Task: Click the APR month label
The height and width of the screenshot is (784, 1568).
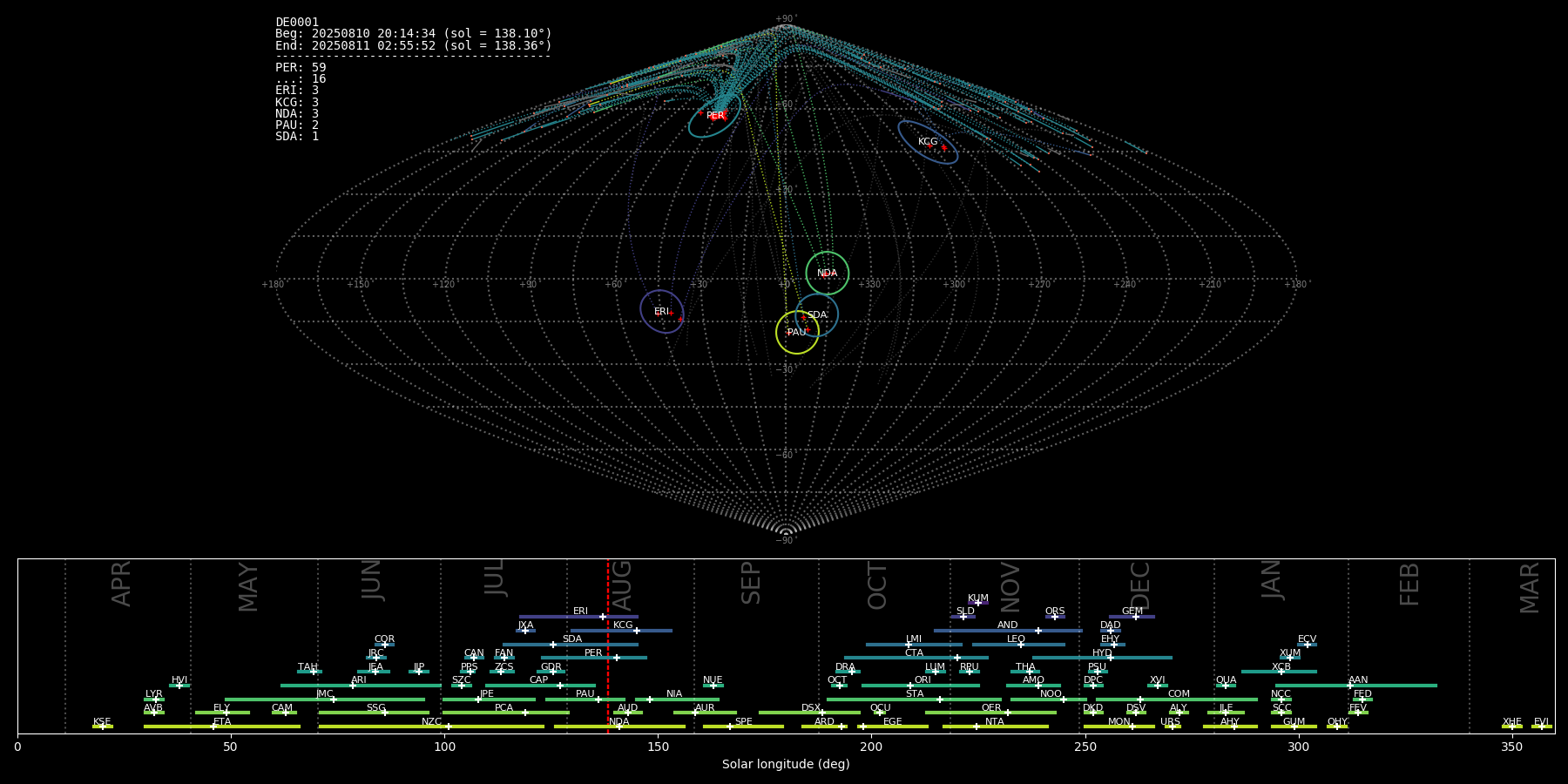Action: pyautogui.click(x=121, y=584)
